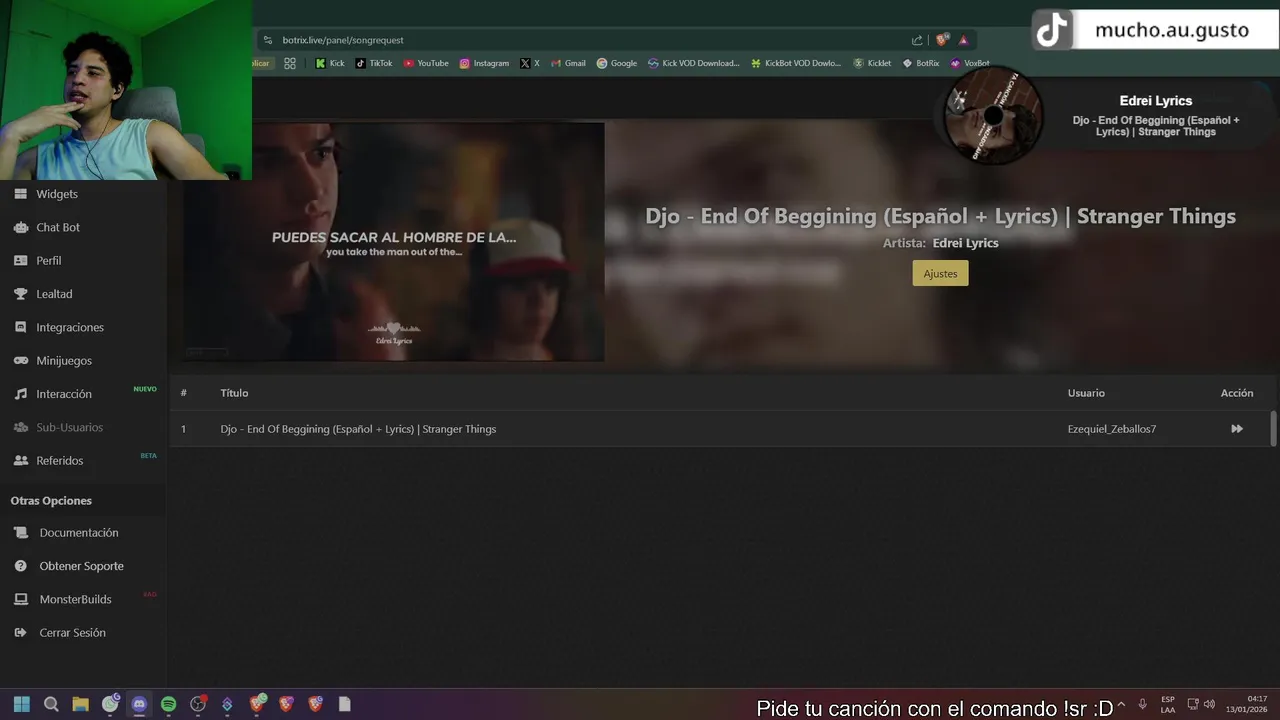1280x720 pixels.
Task: Skip the Djo song with fast-forward icon
Action: pyautogui.click(x=1237, y=429)
